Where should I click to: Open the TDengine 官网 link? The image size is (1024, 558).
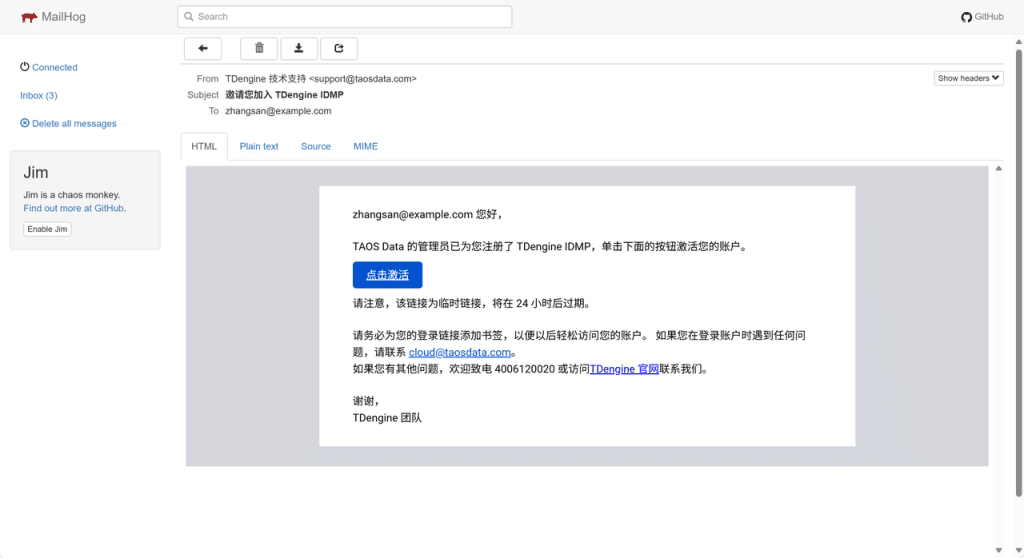(x=624, y=369)
